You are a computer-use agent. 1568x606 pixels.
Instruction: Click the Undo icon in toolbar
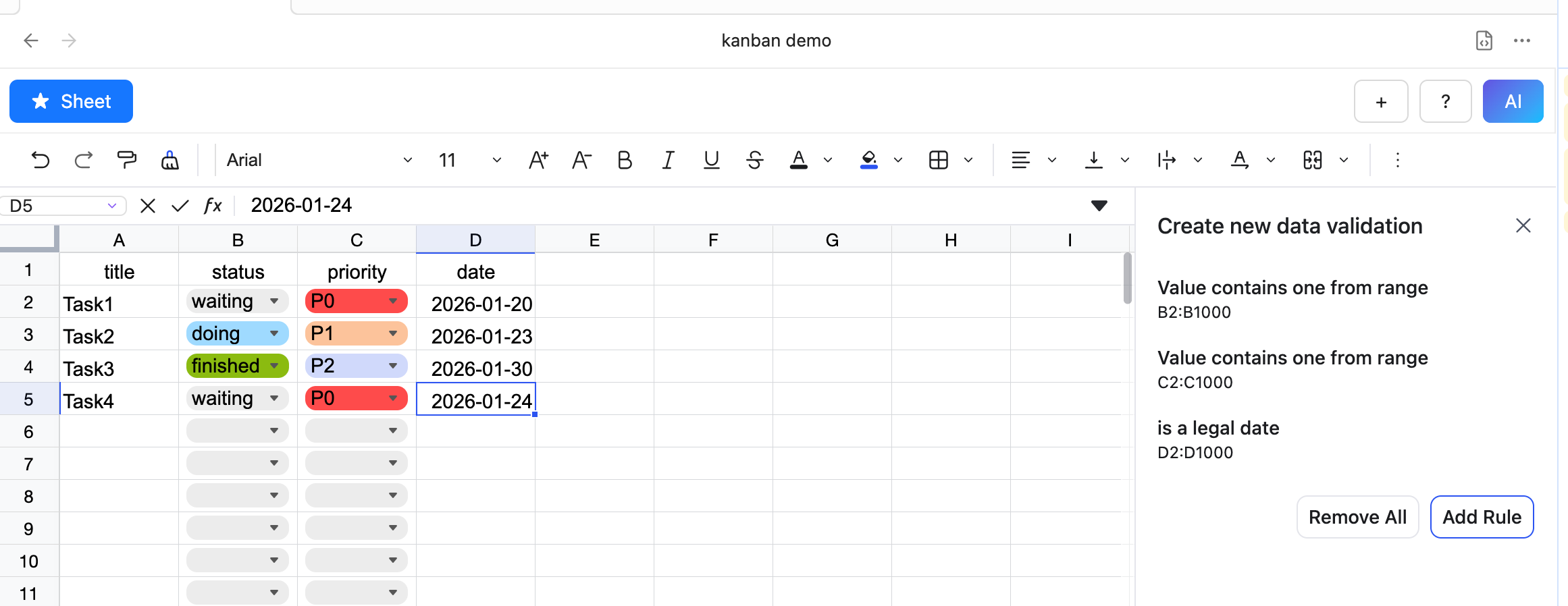click(x=41, y=160)
